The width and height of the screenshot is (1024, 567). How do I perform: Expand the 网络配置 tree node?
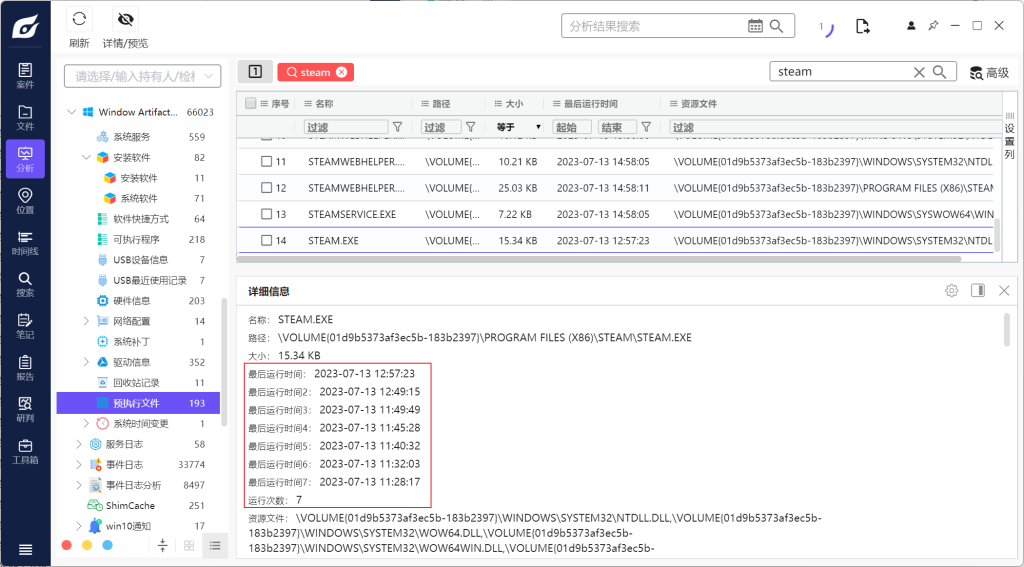point(86,321)
